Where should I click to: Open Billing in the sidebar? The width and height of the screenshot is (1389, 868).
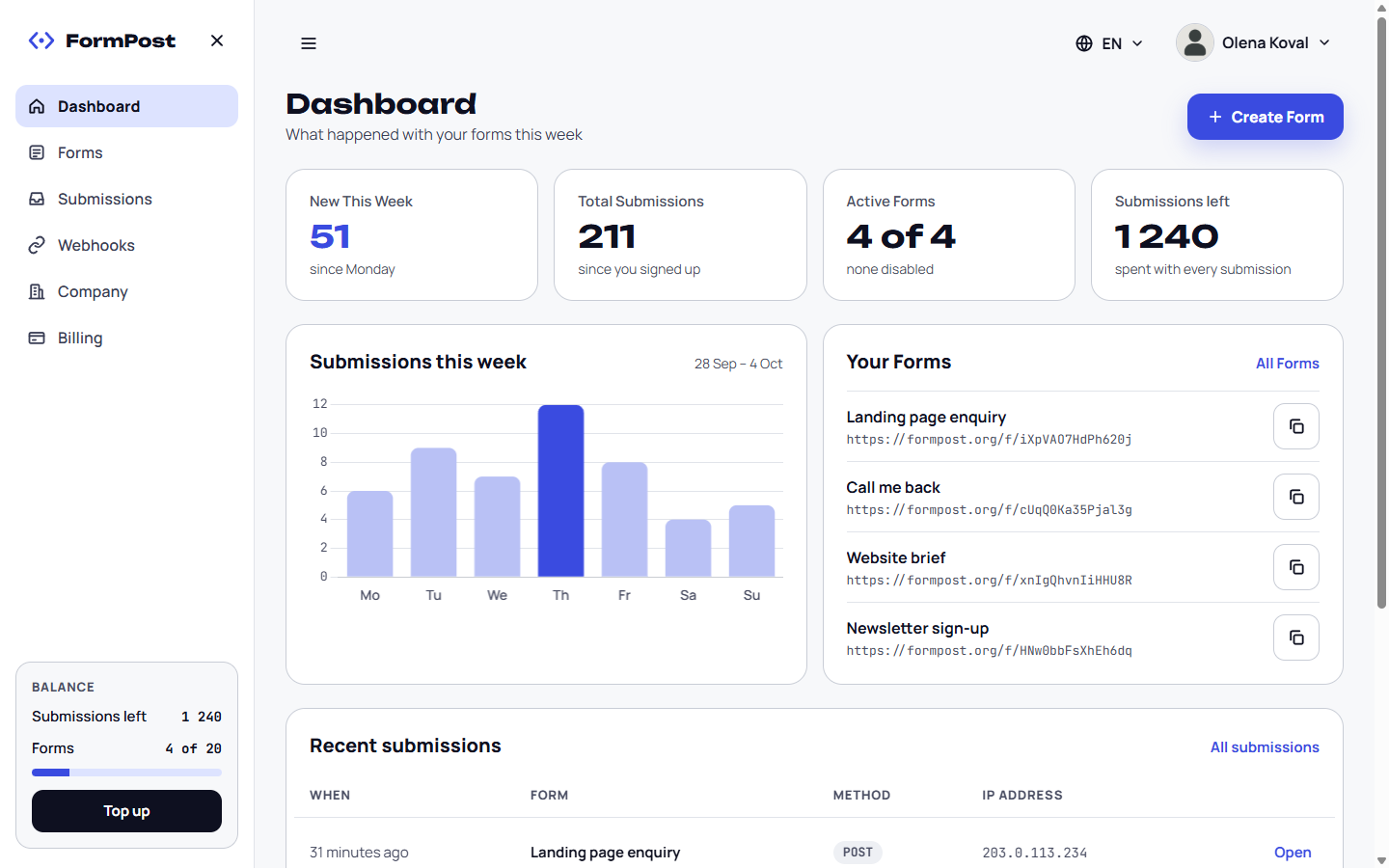pyautogui.click(x=126, y=338)
